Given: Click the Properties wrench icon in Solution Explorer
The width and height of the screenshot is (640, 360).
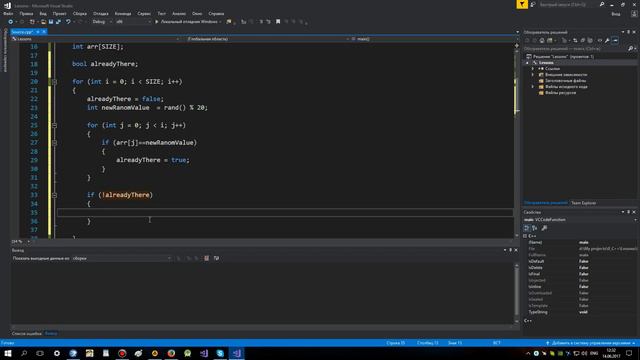Looking at the screenshot, I should 607,40.
